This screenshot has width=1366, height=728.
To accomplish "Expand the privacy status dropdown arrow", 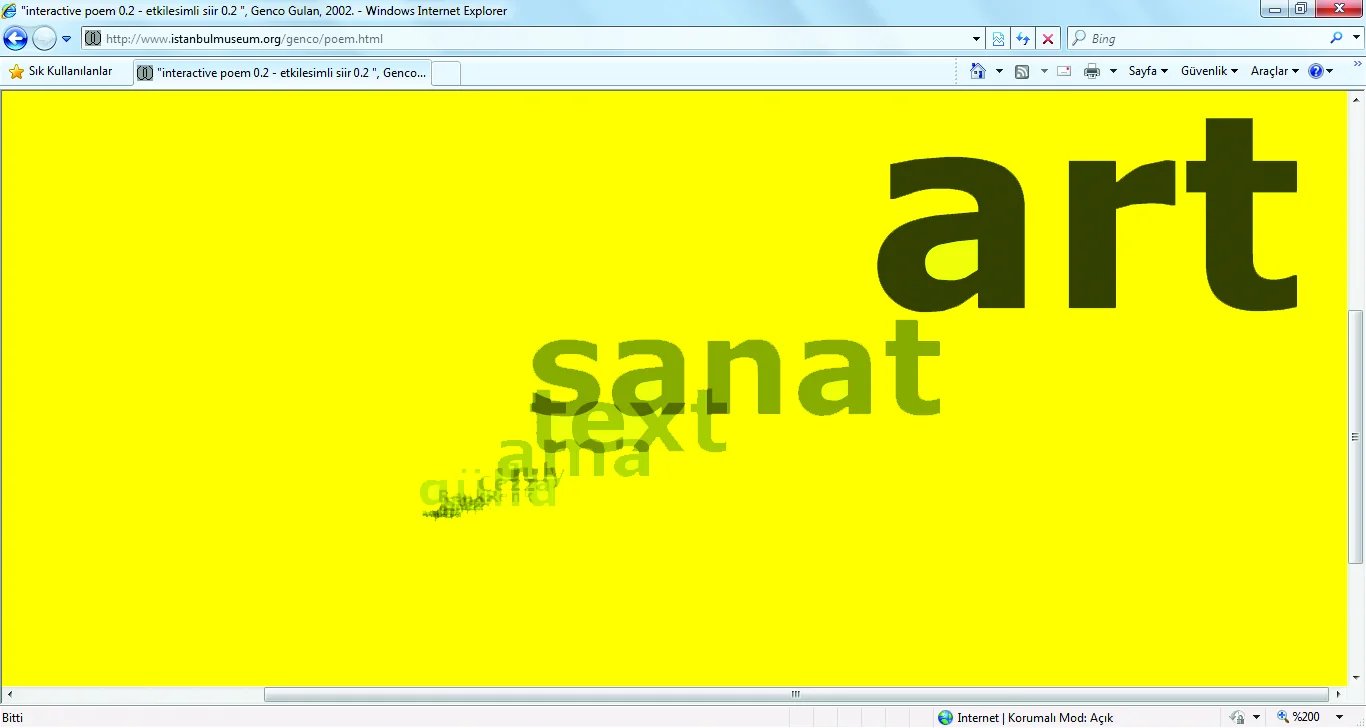I will [x=1256, y=717].
